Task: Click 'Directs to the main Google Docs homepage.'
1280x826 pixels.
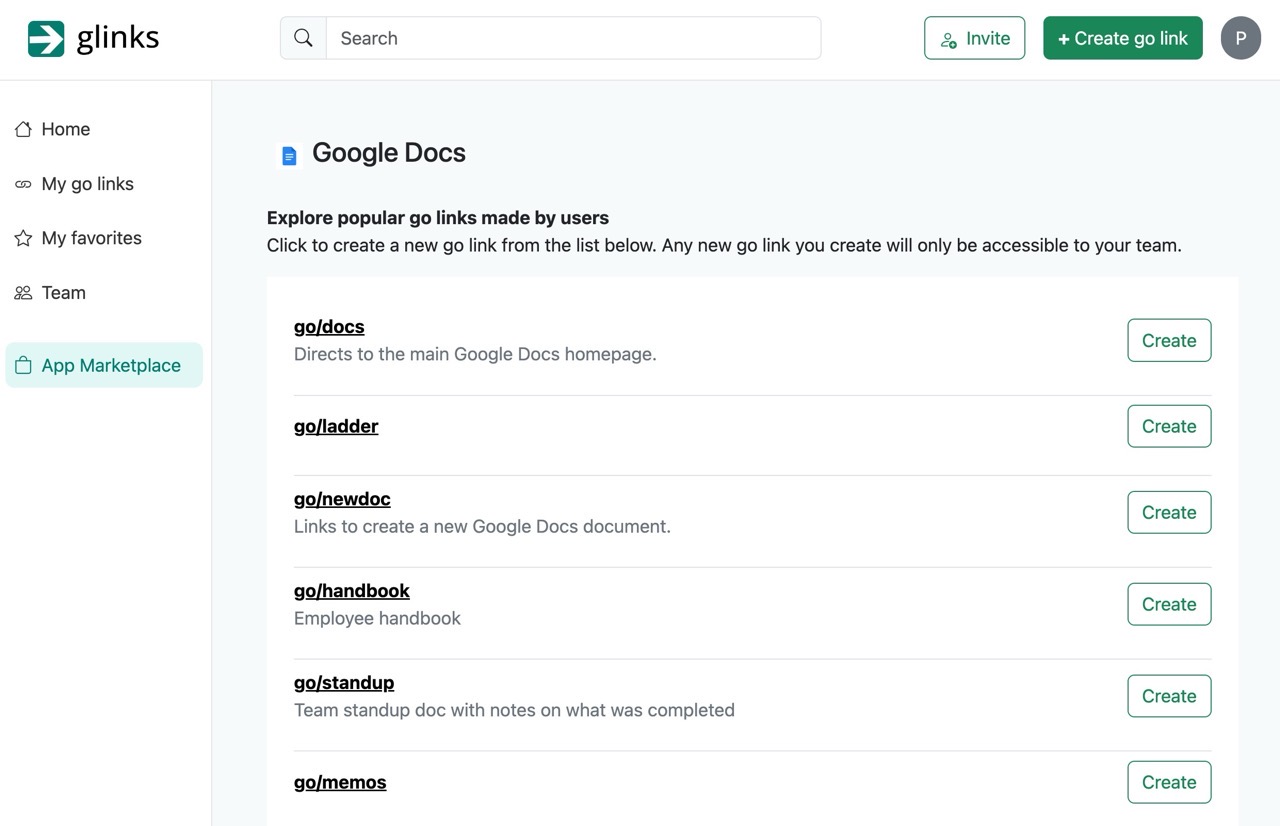Action: 475,354
